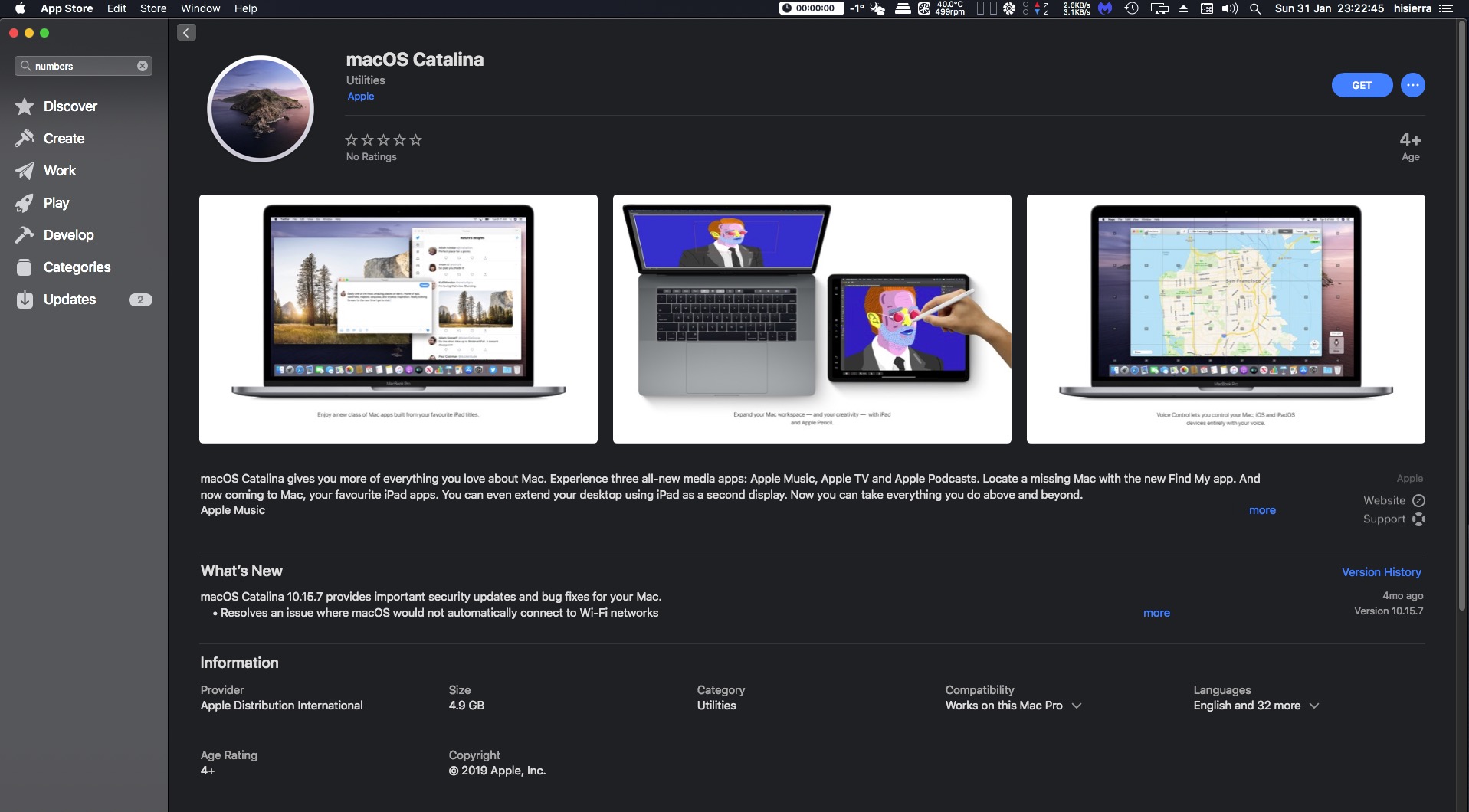
Task: Visit the developer Website link
Action: [x=1394, y=500]
